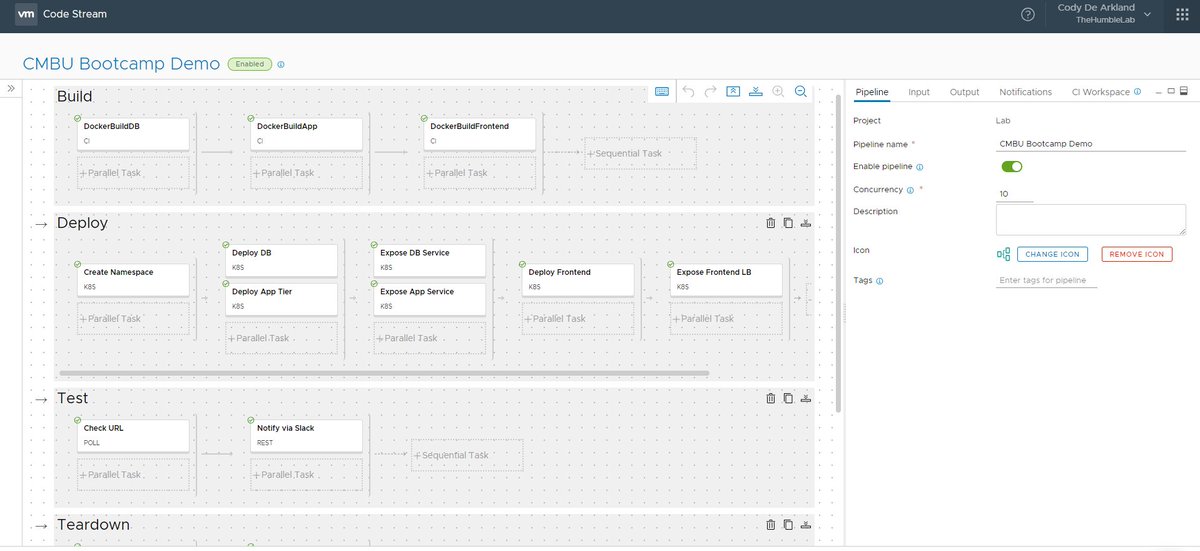Add a Sequential Task in Test stage
Screen dimensions: 1200x551
[x=467, y=455]
